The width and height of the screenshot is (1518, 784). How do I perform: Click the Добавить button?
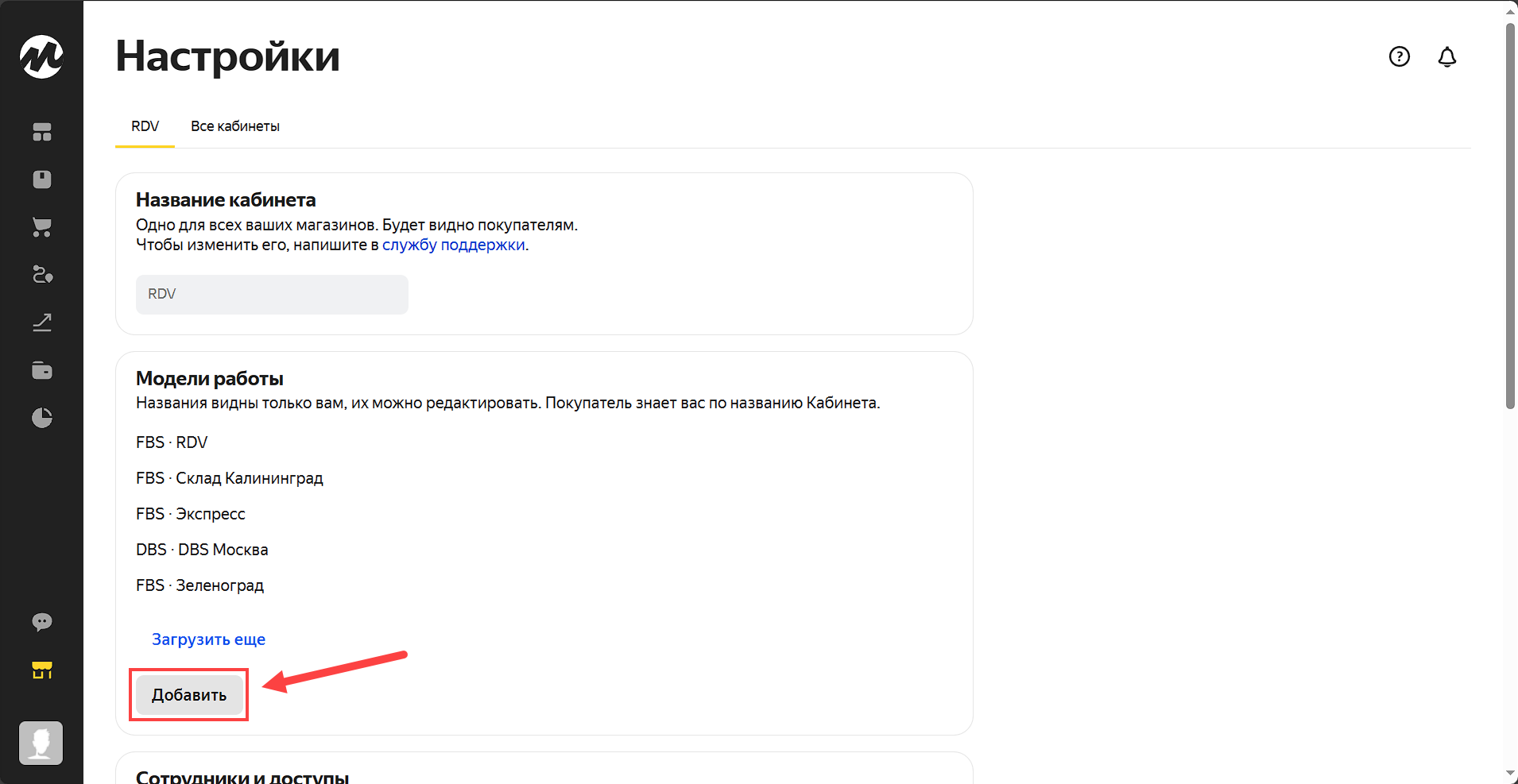coord(189,695)
